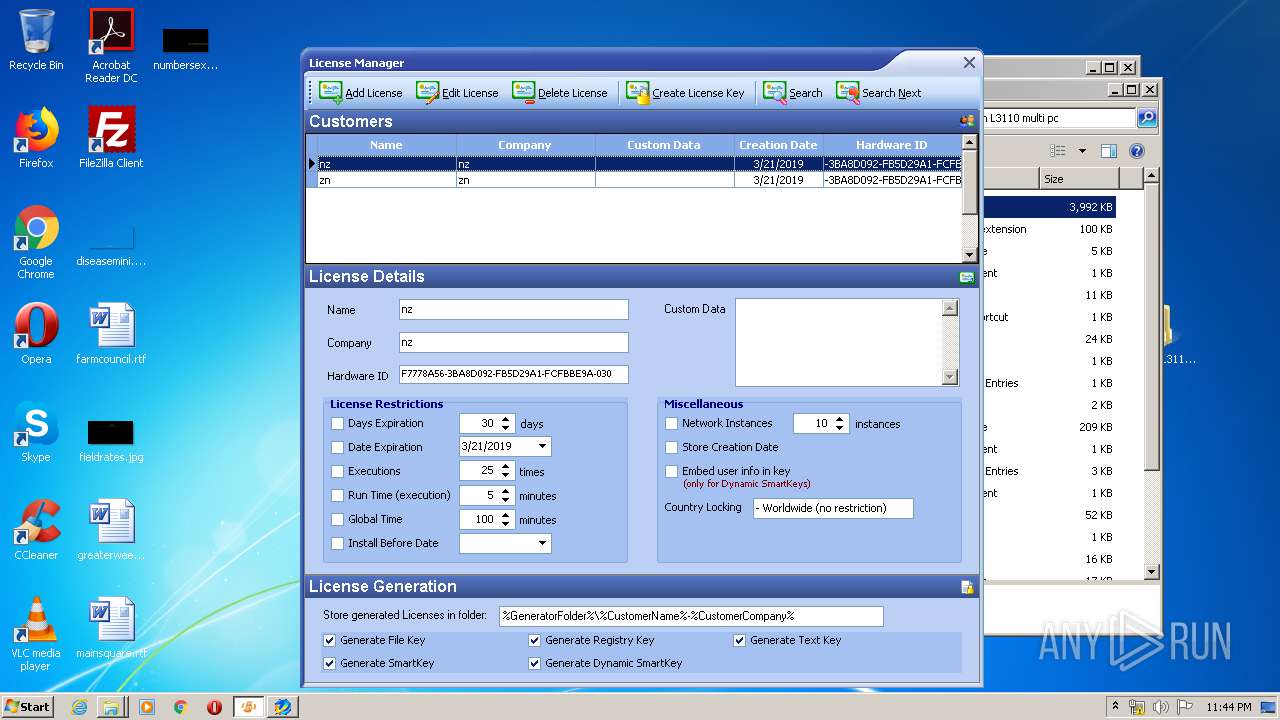Click the Hardware ID input field
This screenshot has width=1280, height=720.
[514, 375]
